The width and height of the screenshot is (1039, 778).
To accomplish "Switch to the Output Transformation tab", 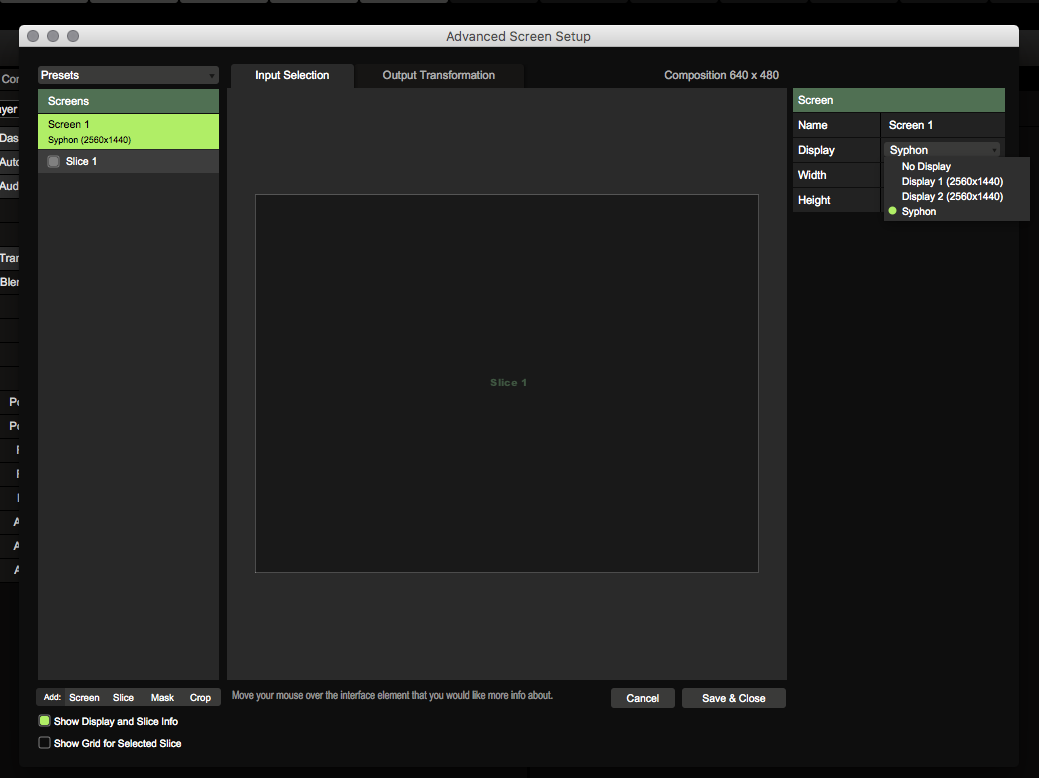I will point(438,75).
